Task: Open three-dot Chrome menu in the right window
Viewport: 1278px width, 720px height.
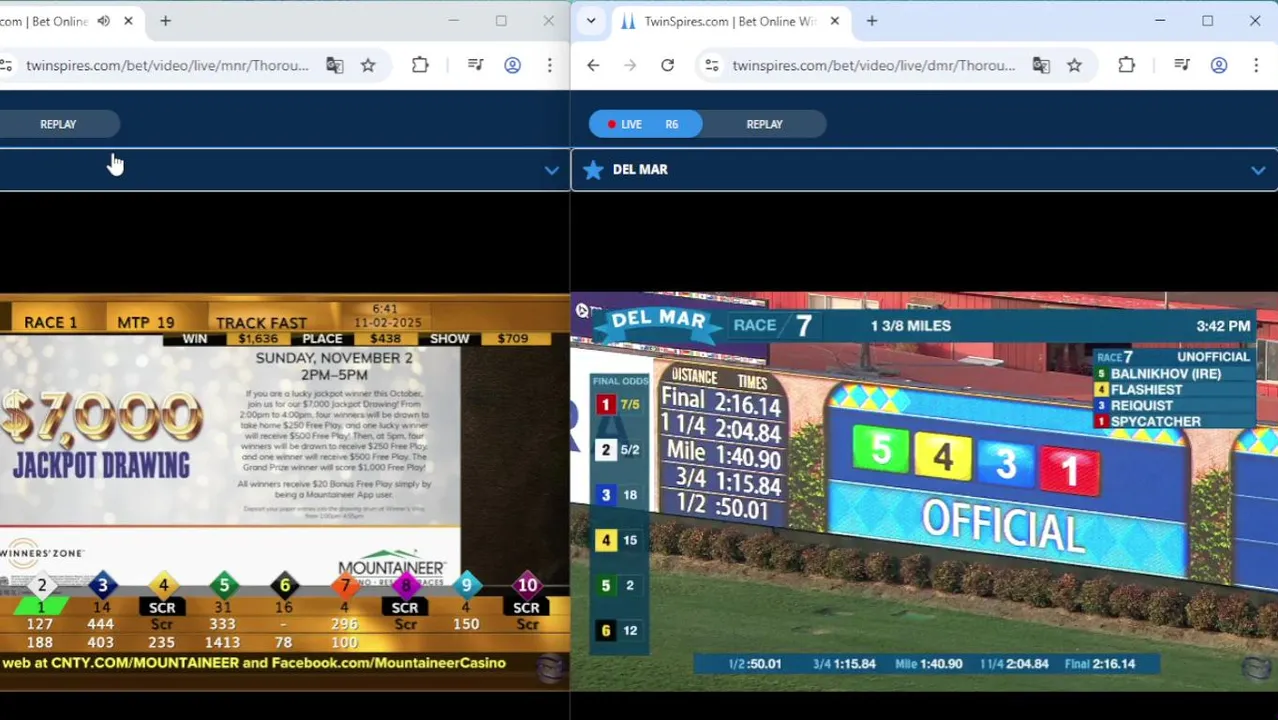Action: pyautogui.click(x=1256, y=66)
